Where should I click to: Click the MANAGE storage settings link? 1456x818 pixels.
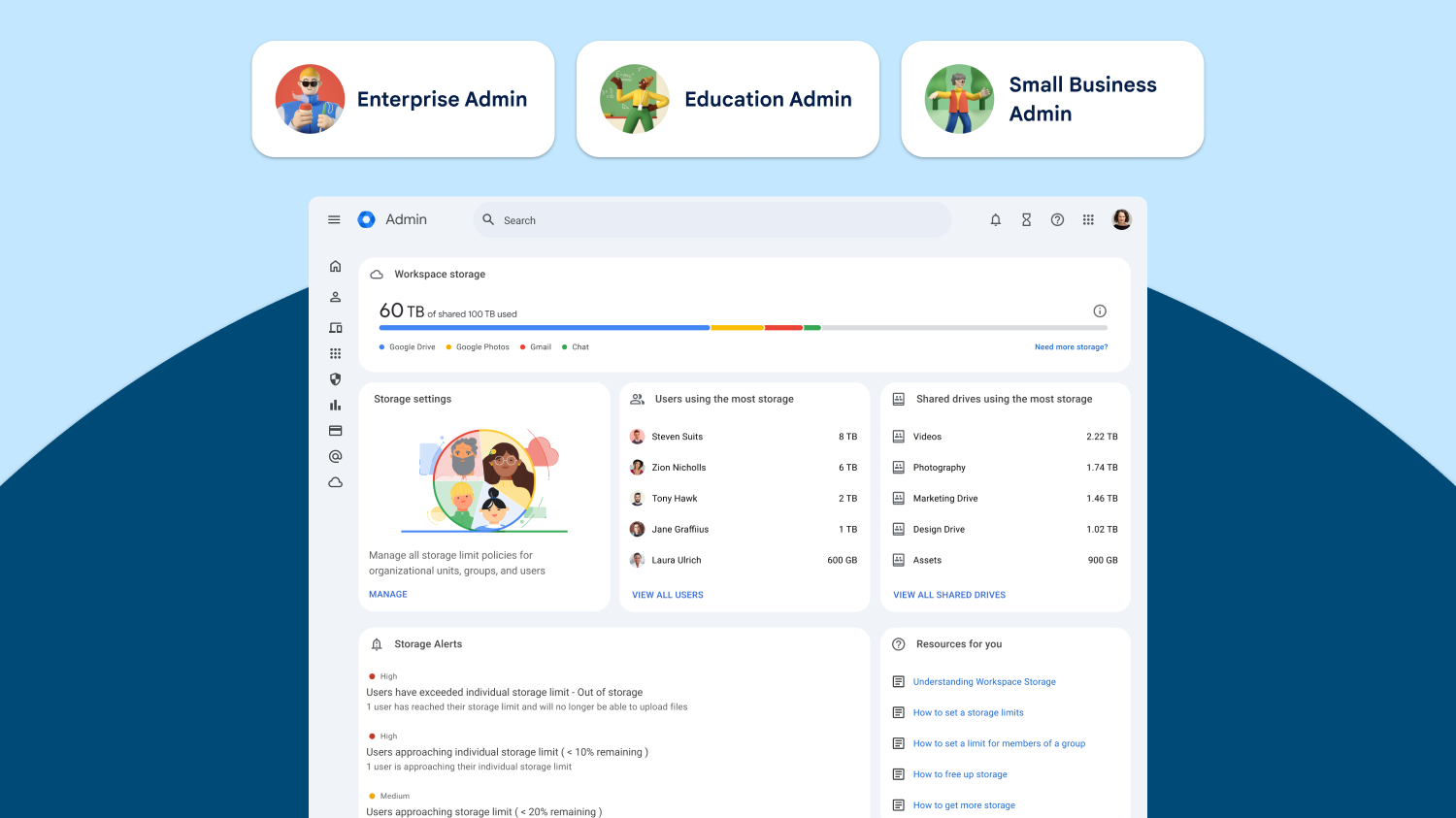pos(388,594)
